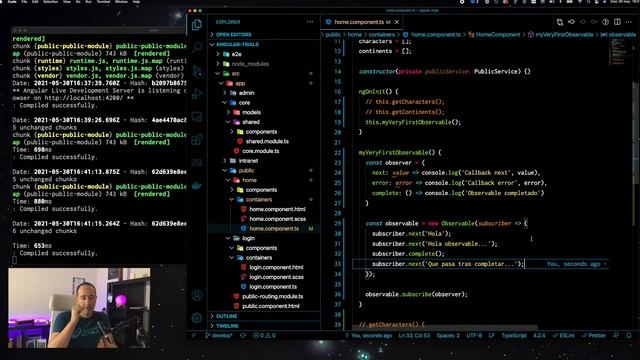Click the remote window indicator in status bar

pos(194,335)
